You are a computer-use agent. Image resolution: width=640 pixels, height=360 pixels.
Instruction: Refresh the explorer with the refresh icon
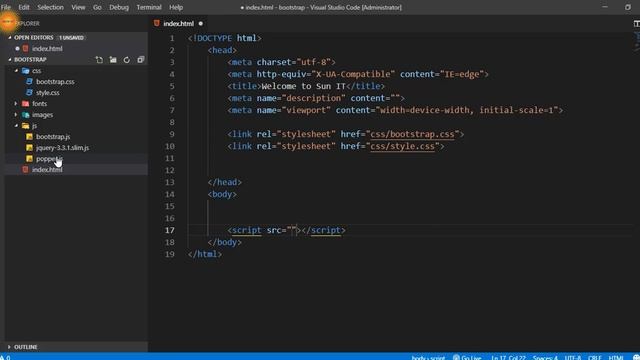click(x=127, y=60)
